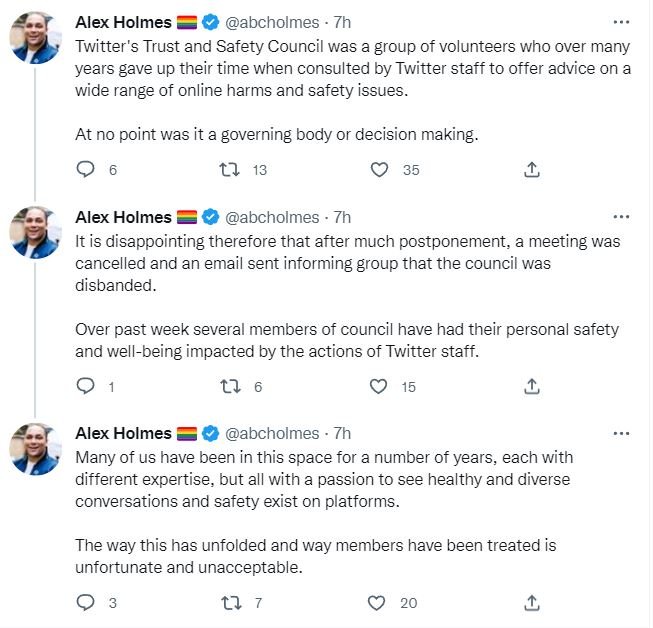This screenshot has height=628, width=653.
Task: Like the first tweet with 35 likes
Action: [379, 170]
